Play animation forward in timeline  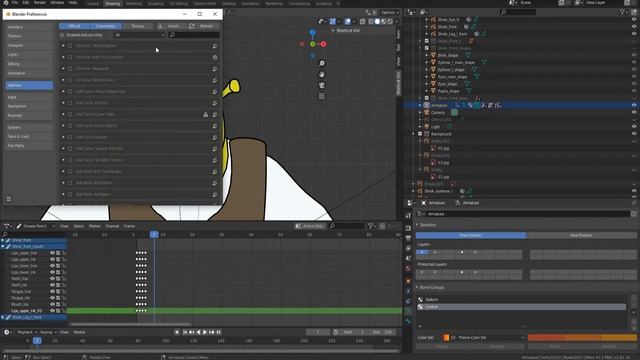pyautogui.click(x=205, y=332)
